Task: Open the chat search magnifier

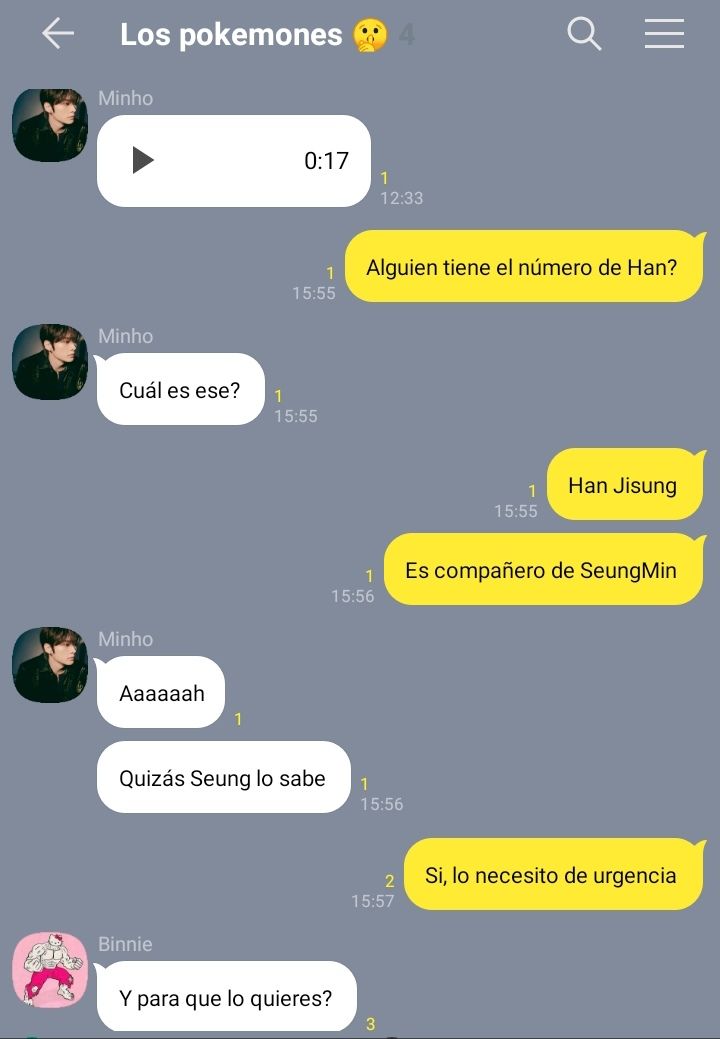Action: click(x=584, y=34)
